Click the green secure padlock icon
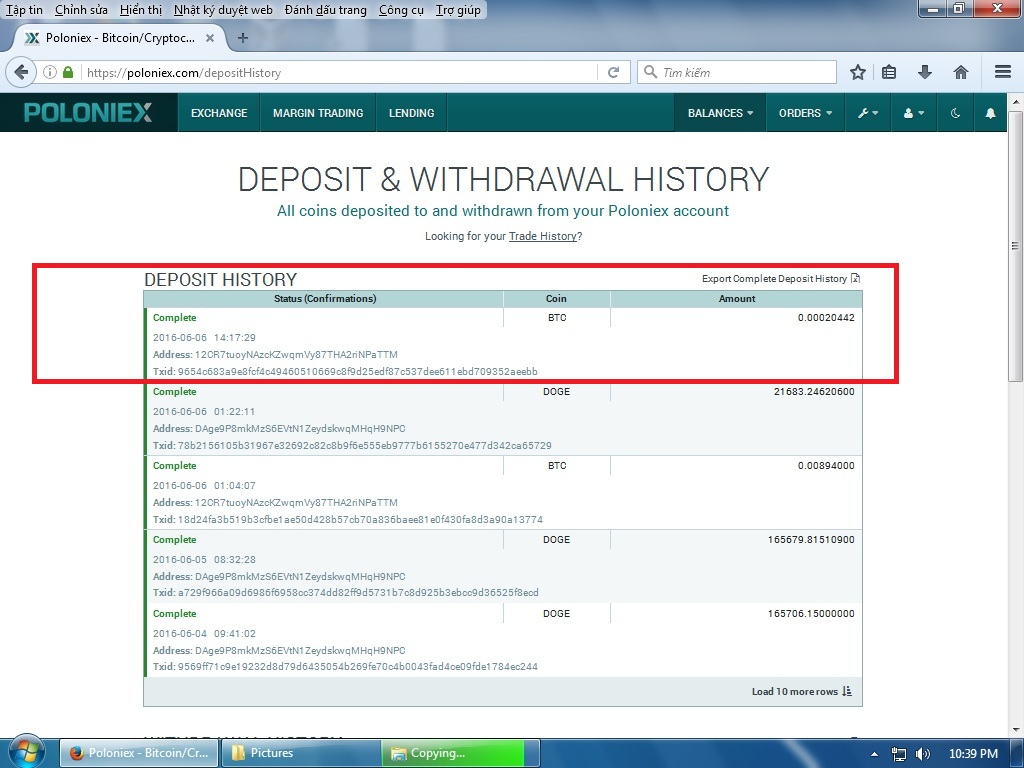1024x768 pixels. (x=68, y=72)
